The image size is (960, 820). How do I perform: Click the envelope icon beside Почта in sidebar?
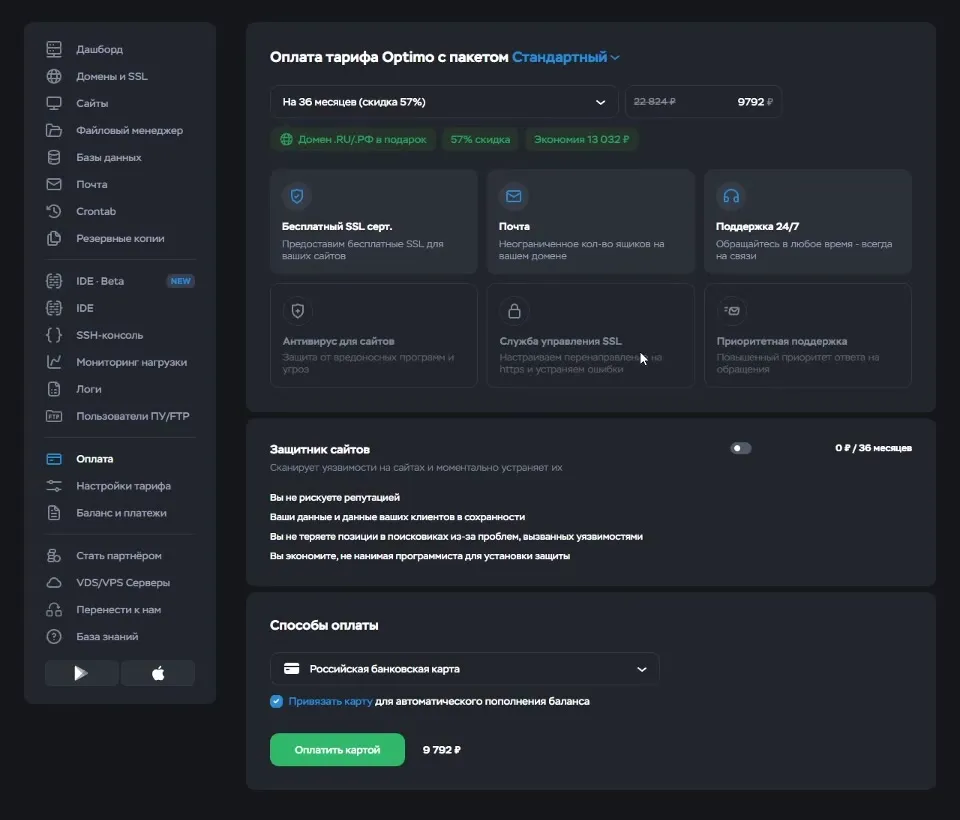(x=54, y=184)
